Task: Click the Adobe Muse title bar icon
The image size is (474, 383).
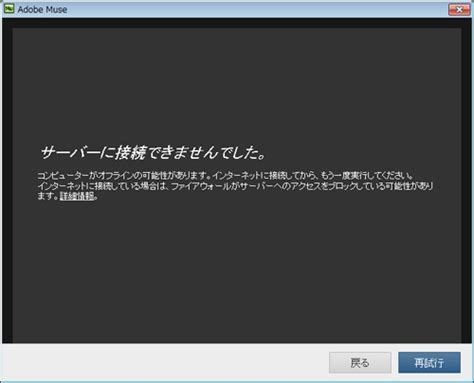Action: 9,9
